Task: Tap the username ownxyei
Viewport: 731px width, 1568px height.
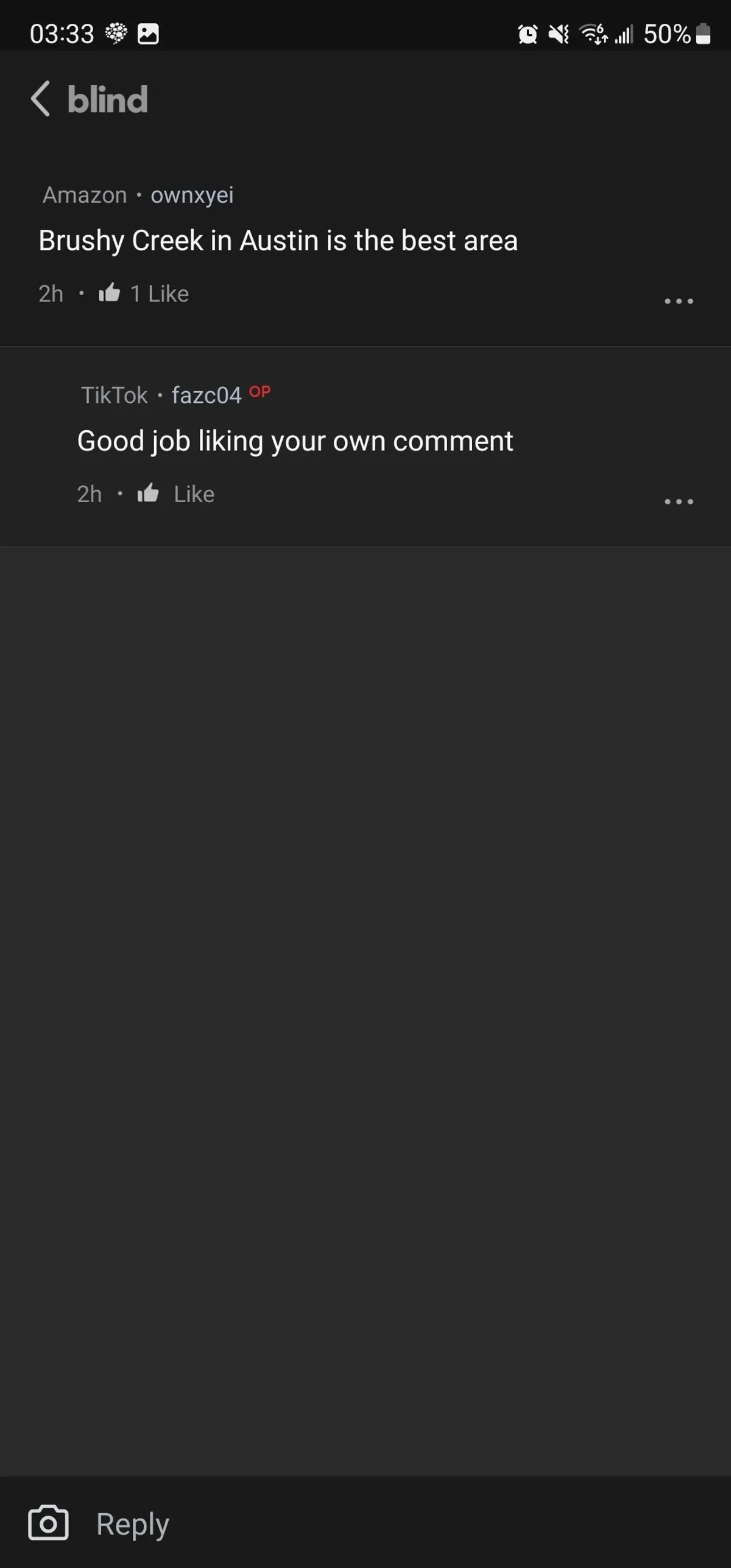Action: pos(192,195)
